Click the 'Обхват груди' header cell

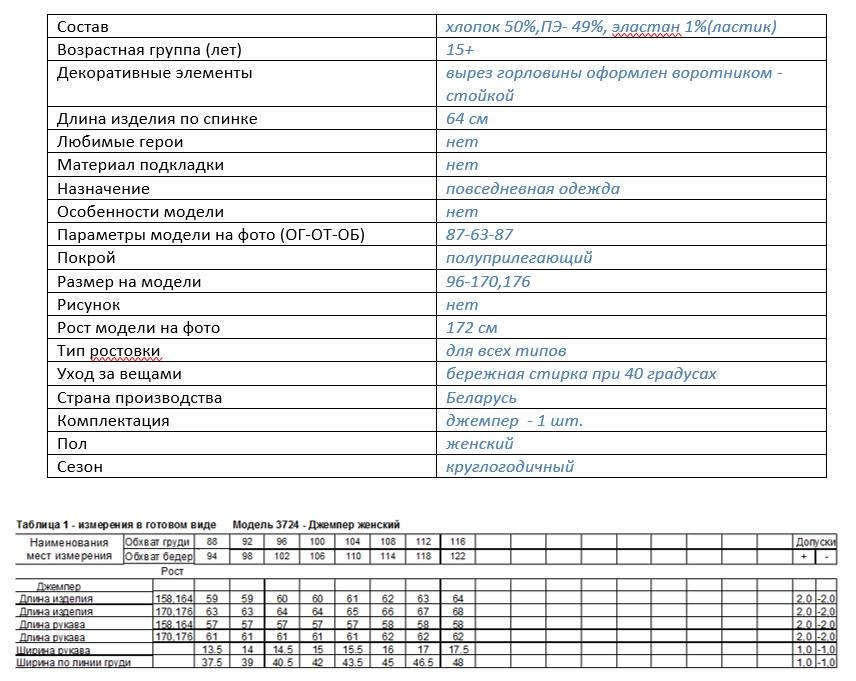[x=157, y=542]
